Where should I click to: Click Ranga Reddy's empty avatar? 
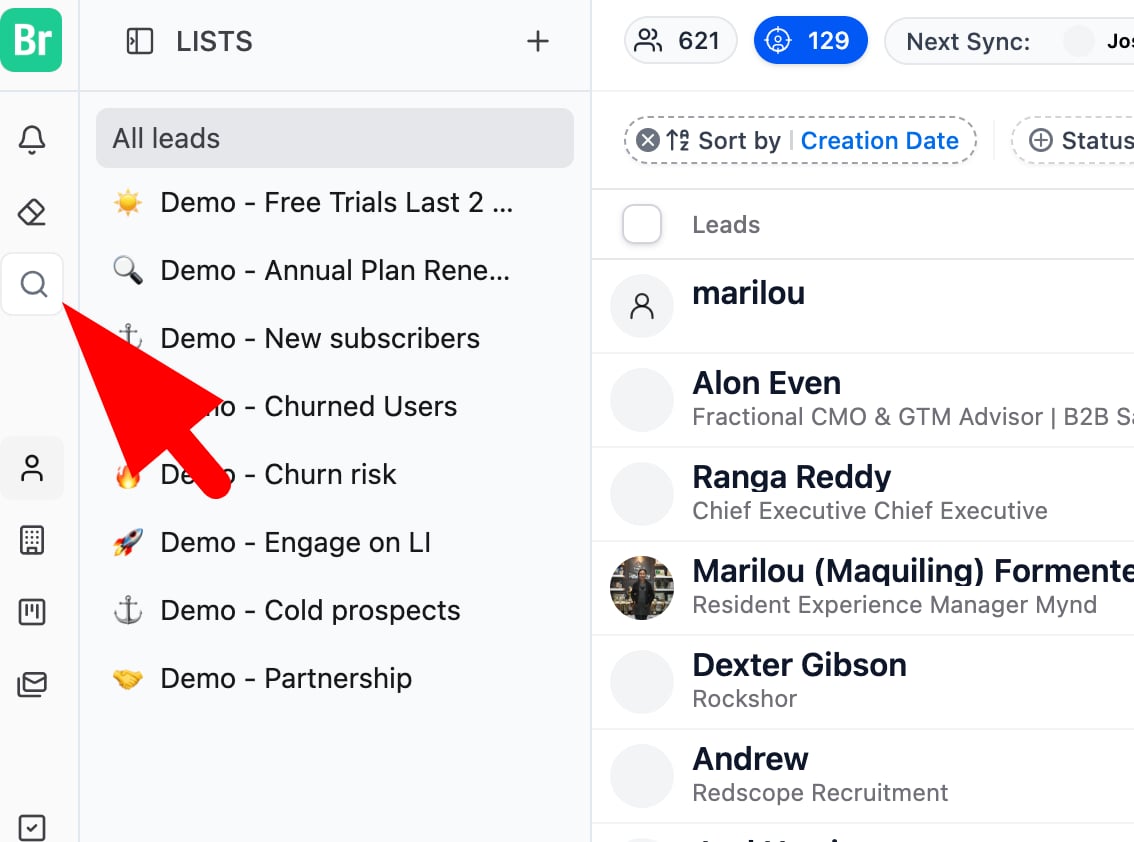click(x=641, y=494)
